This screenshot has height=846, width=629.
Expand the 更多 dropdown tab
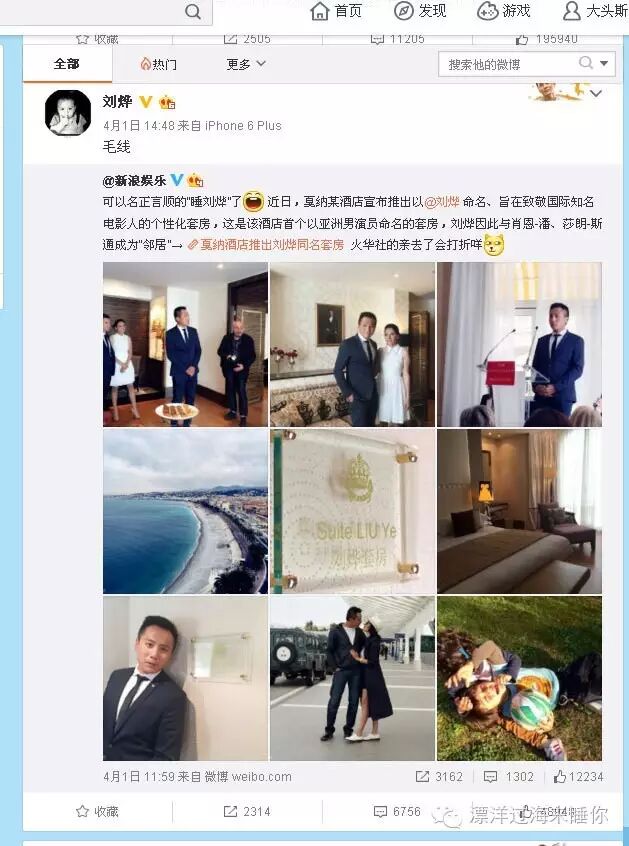tap(246, 64)
